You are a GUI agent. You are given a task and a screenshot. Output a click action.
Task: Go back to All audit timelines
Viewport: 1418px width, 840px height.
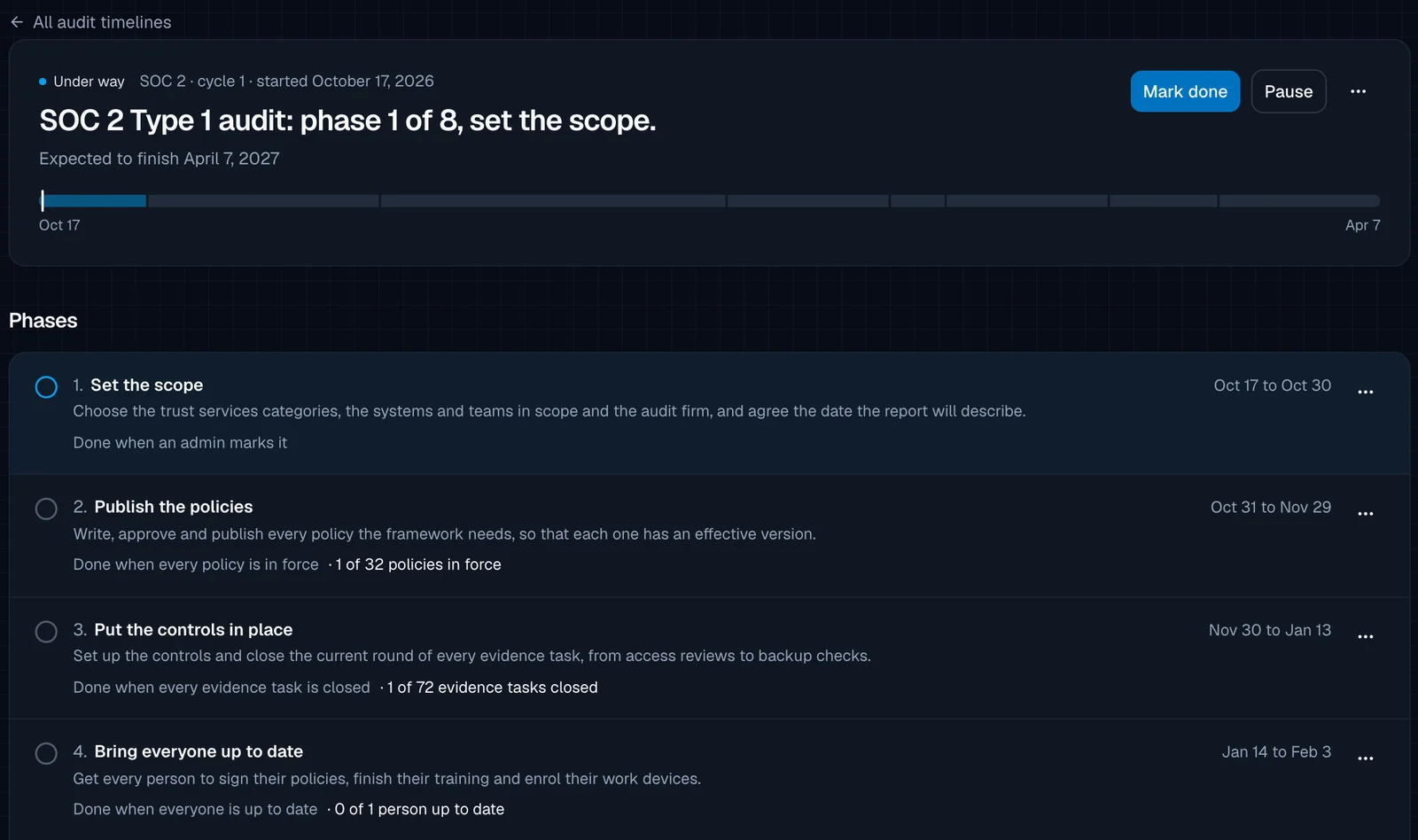tap(102, 22)
